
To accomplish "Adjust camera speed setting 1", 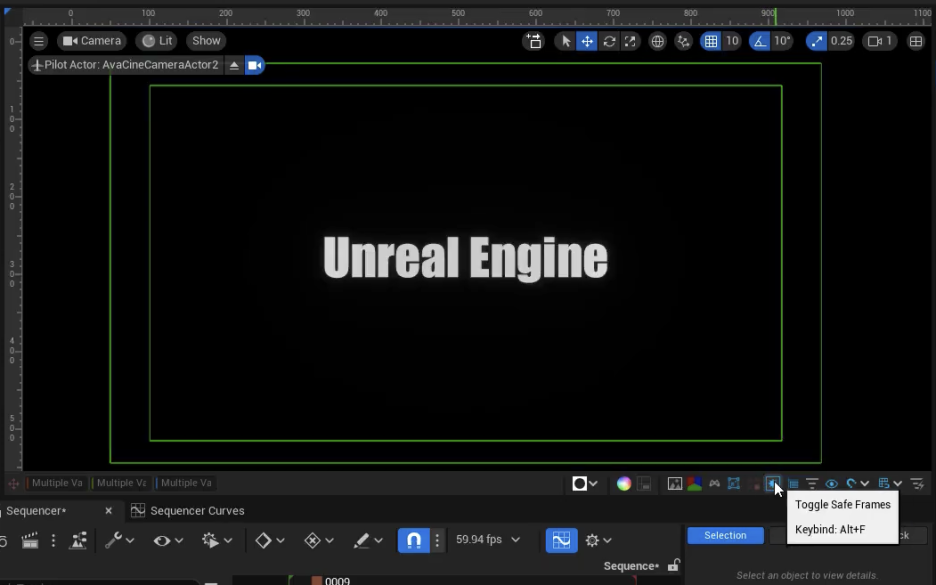I will (880, 41).
